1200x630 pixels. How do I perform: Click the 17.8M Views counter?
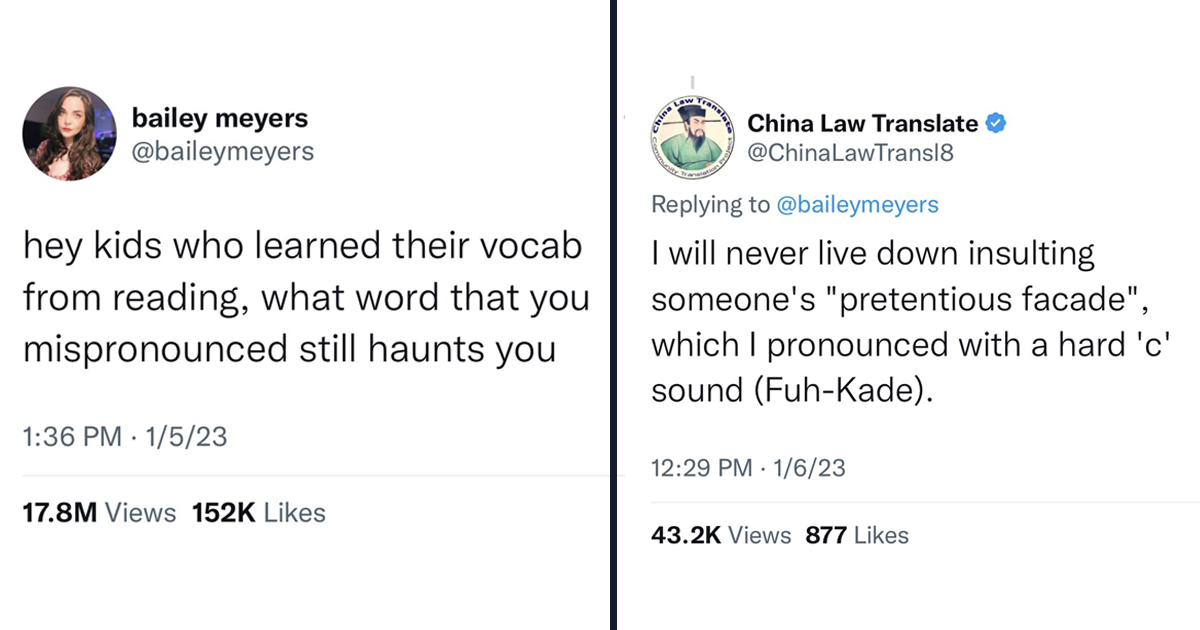(99, 512)
